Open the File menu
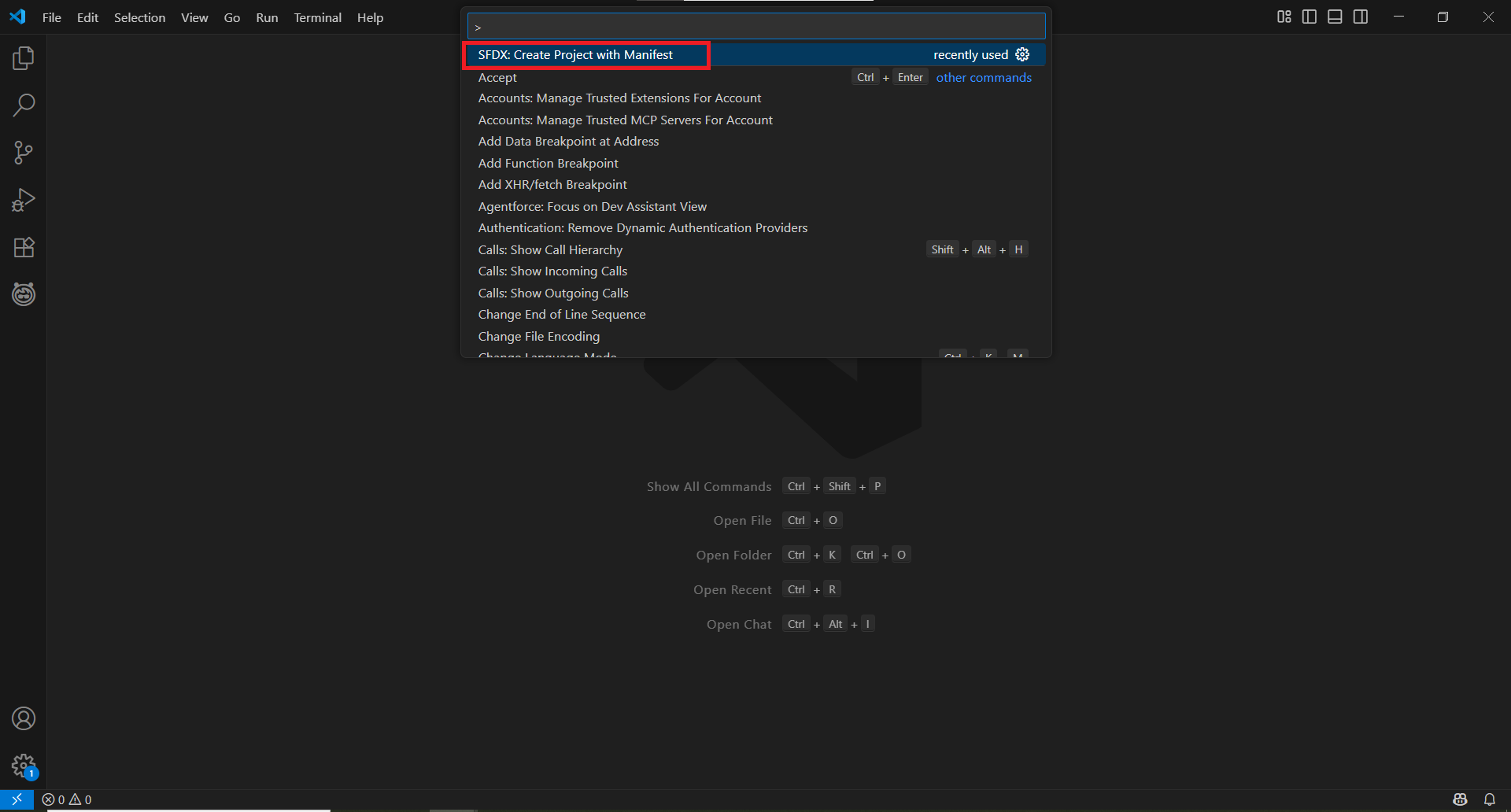Image resolution: width=1511 pixels, height=812 pixels. click(x=52, y=17)
